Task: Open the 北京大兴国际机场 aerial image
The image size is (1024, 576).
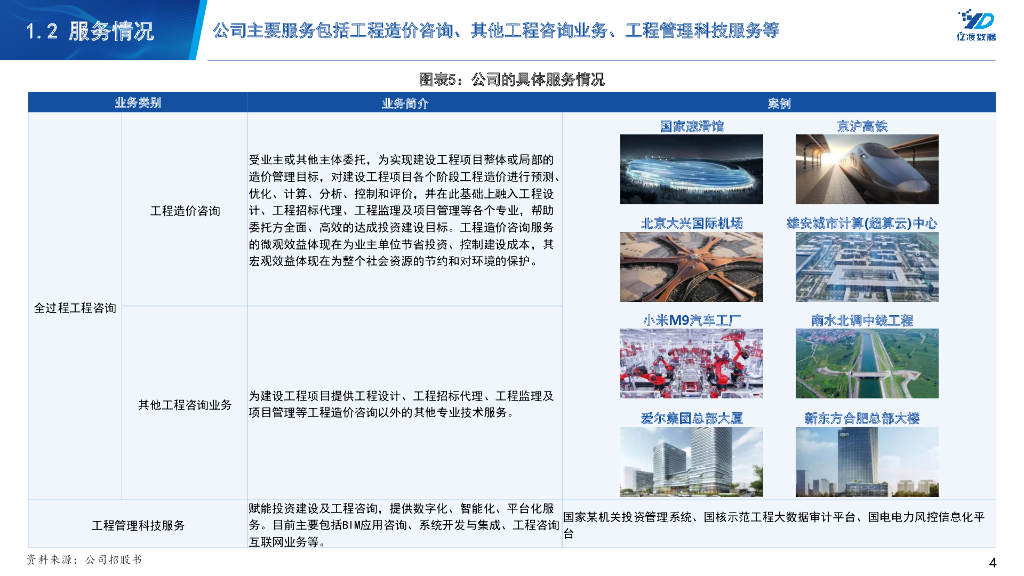Action: 691,266
